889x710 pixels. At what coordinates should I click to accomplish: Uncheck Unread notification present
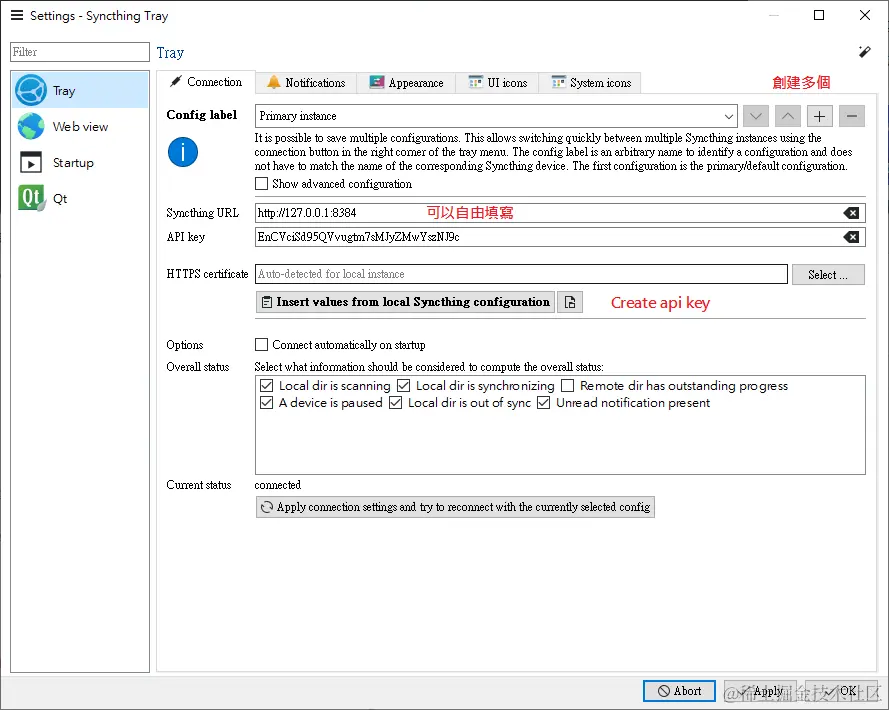[x=544, y=403]
